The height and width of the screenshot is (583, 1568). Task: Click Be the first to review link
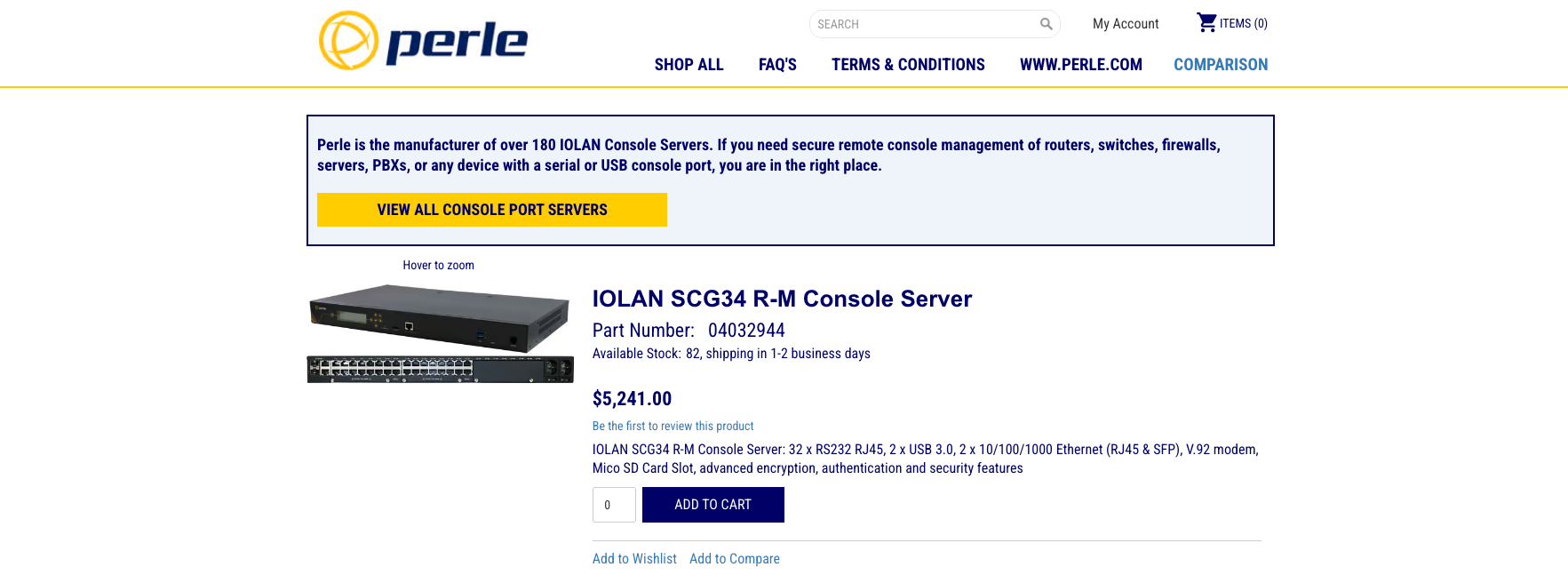673,427
